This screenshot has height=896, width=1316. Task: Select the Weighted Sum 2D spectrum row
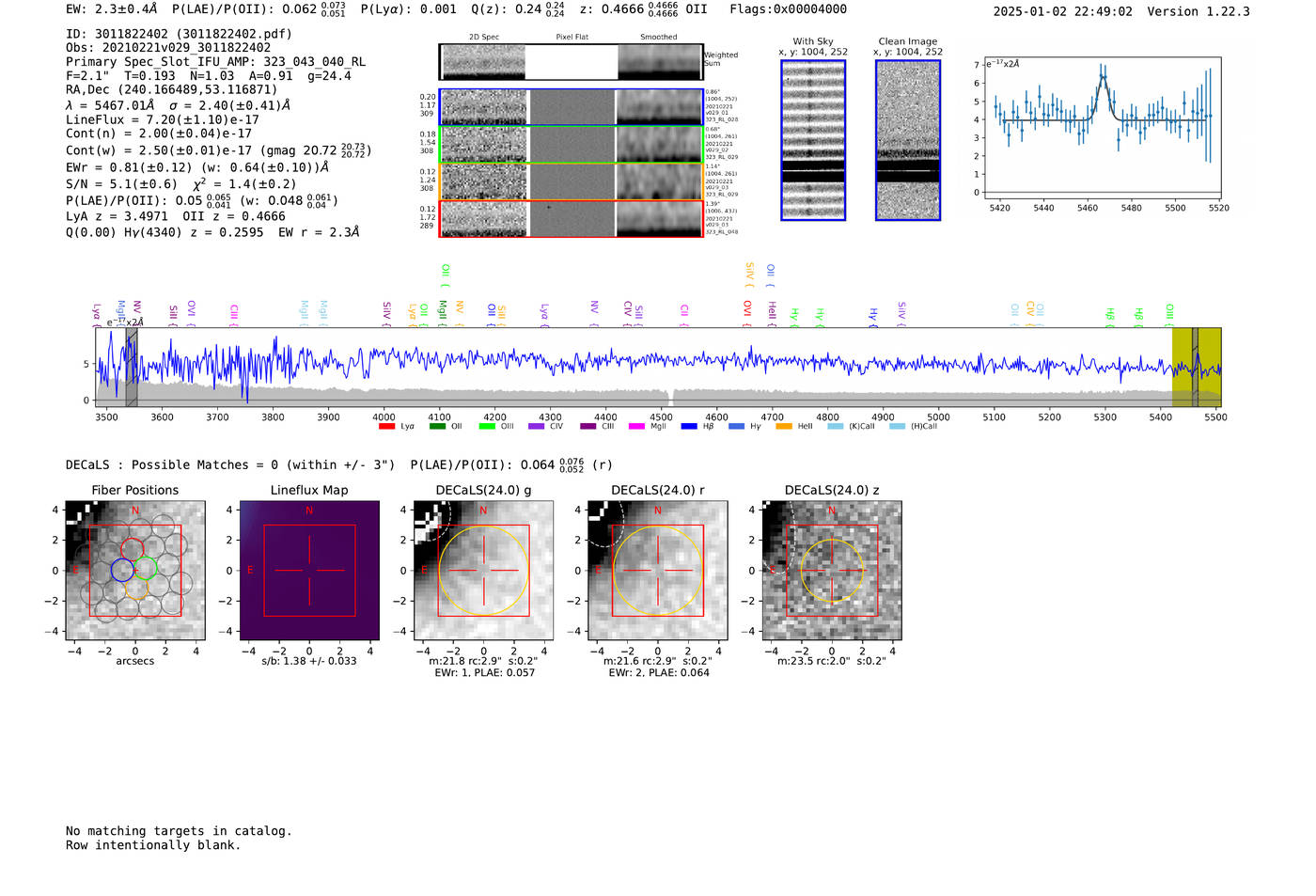572,62
